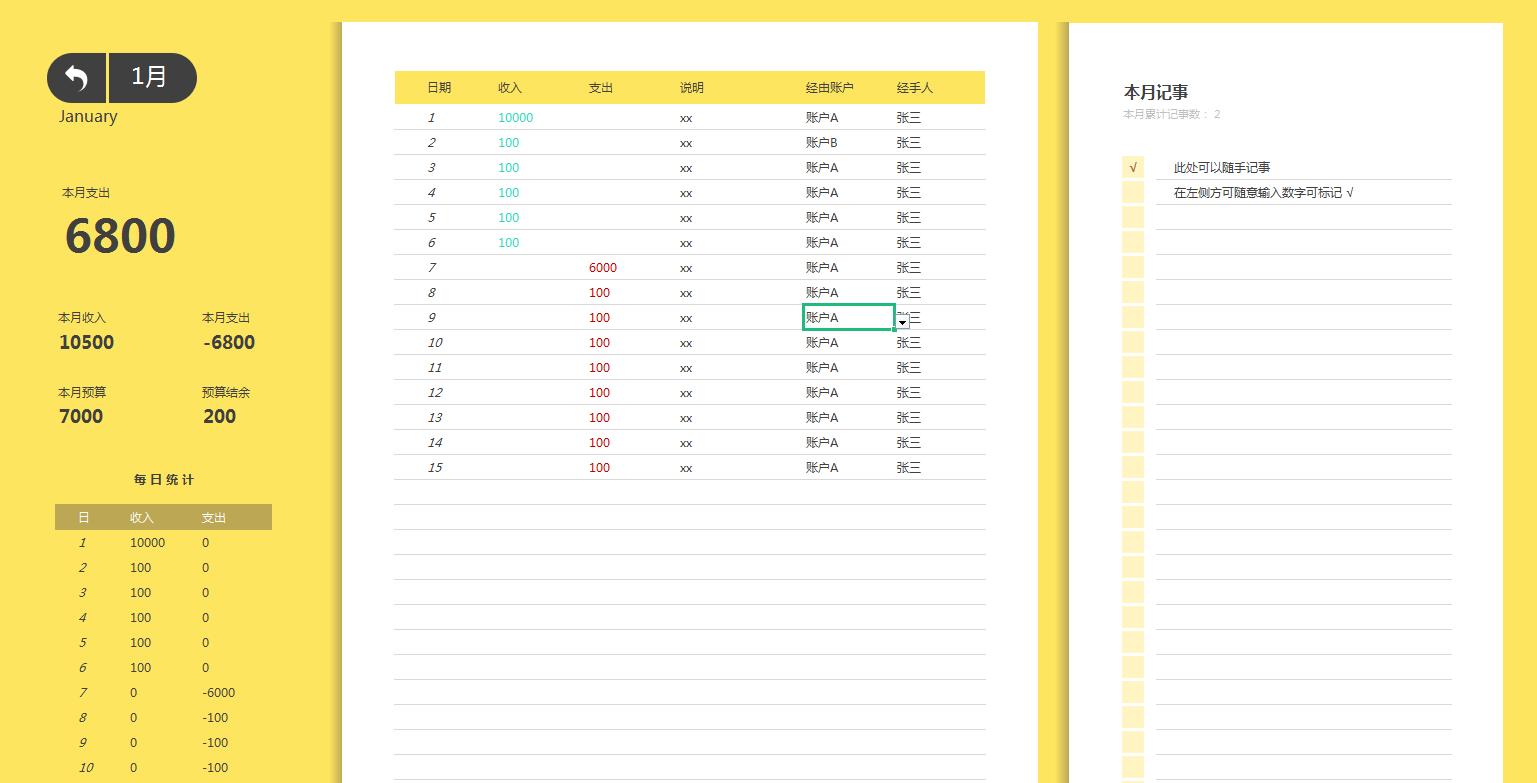Select the 支出 column header in main table
Viewport: 1537px width, 783px height.
[600, 88]
